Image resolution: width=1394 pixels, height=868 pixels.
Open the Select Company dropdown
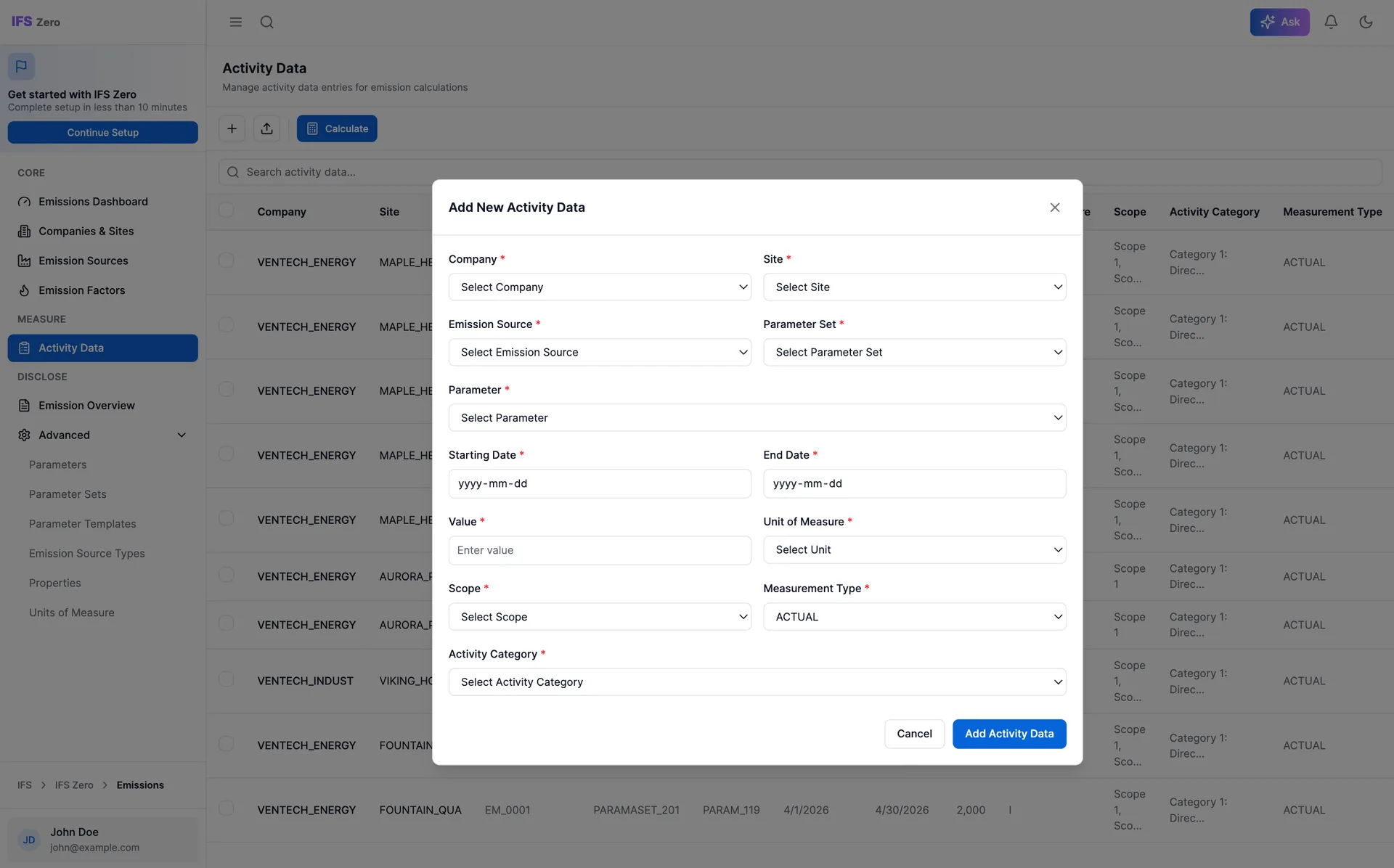(600, 287)
